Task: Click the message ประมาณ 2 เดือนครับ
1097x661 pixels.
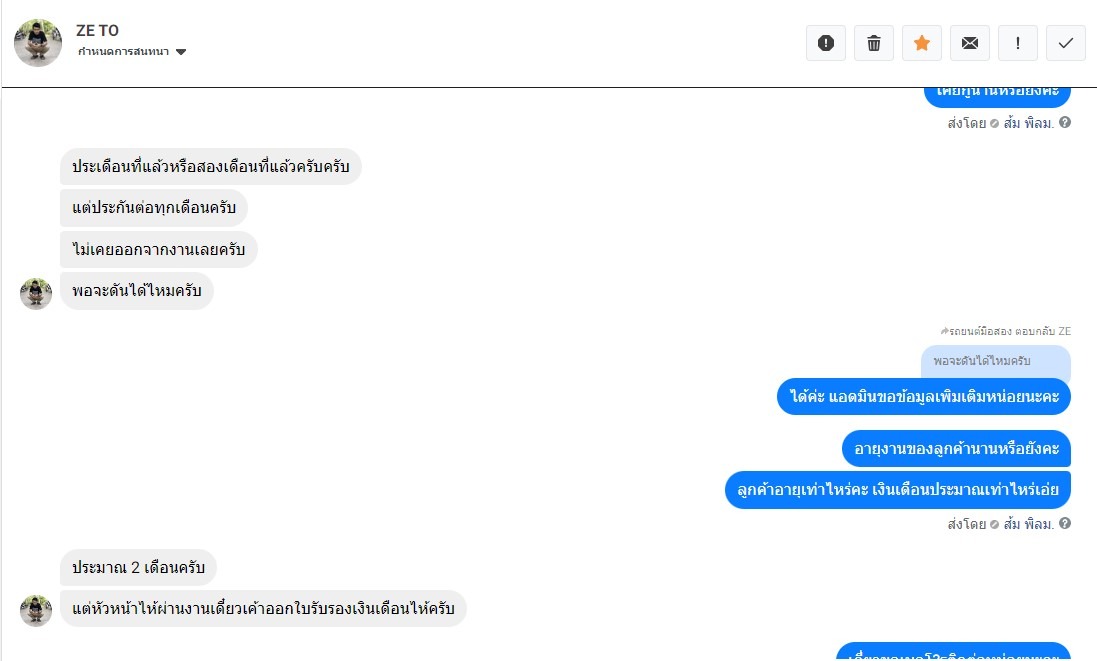Action: (x=138, y=568)
